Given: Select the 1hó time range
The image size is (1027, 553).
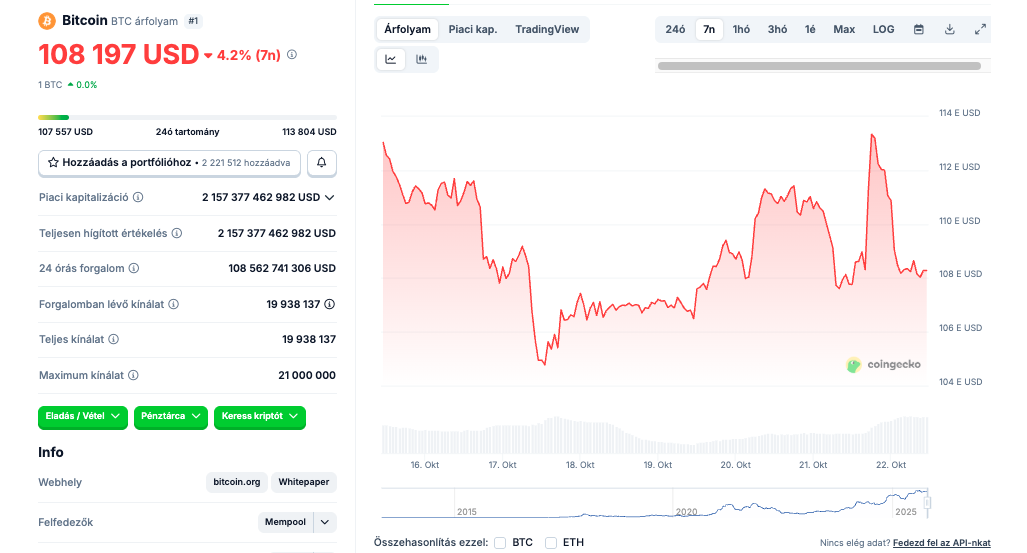Looking at the screenshot, I should [741, 30].
